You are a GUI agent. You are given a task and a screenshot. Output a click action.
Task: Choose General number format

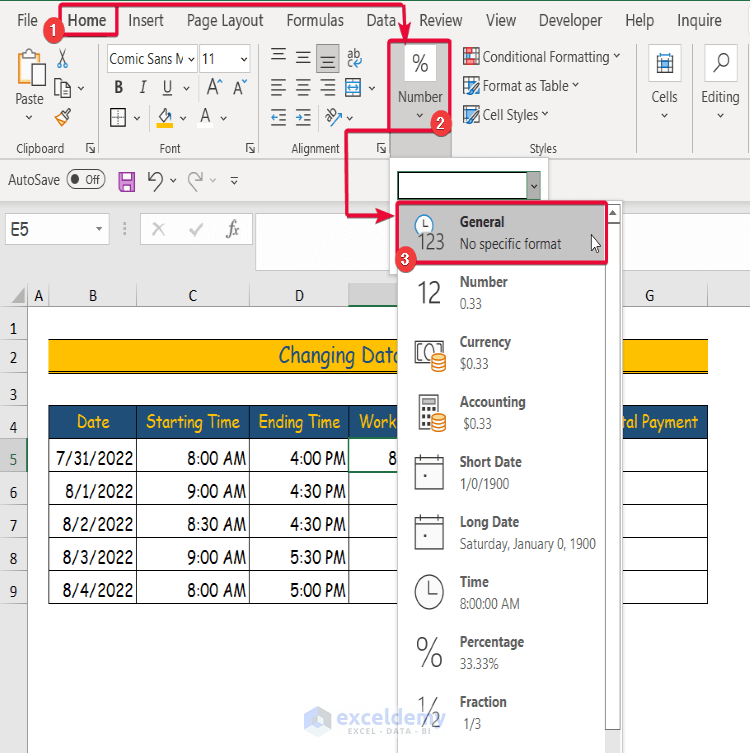tap(501, 233)
